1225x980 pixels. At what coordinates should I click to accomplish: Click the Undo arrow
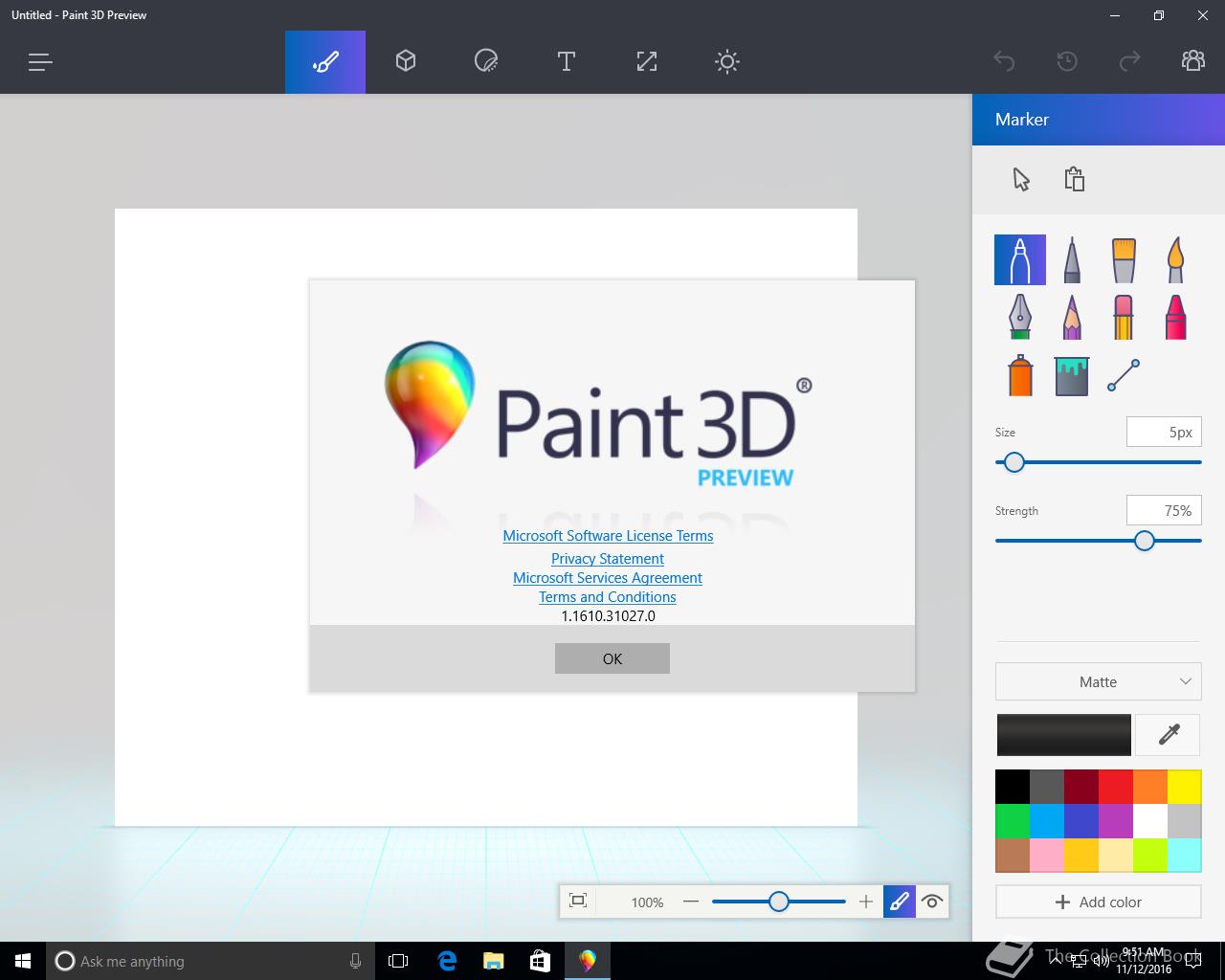[x=1004, y=62]
